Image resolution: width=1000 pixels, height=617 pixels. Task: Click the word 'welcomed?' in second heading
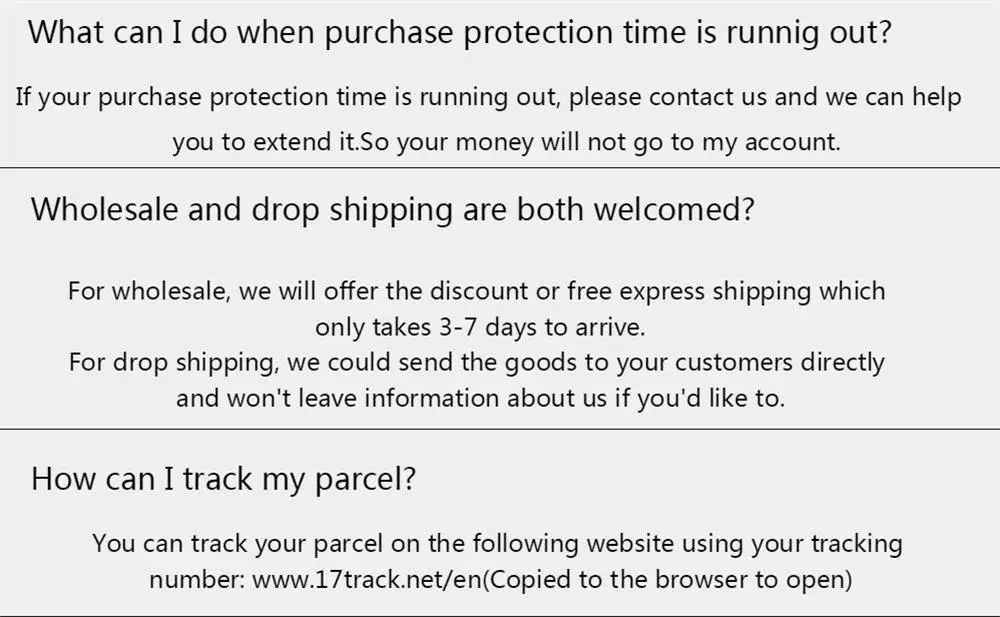(674, 209)
